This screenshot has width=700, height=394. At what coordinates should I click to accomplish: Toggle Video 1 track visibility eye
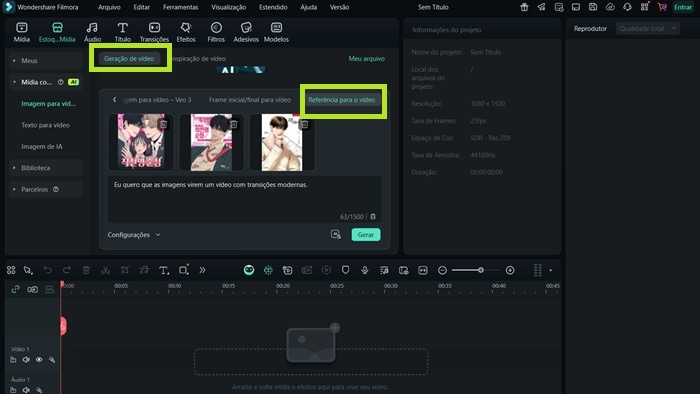click(x=39, y=360)
